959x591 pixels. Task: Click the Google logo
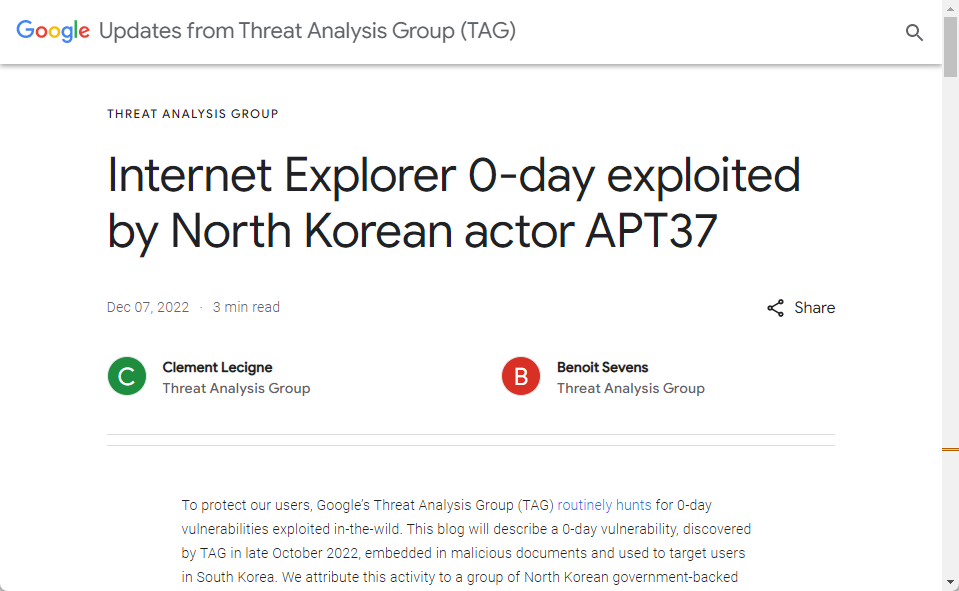pos(52,30)
